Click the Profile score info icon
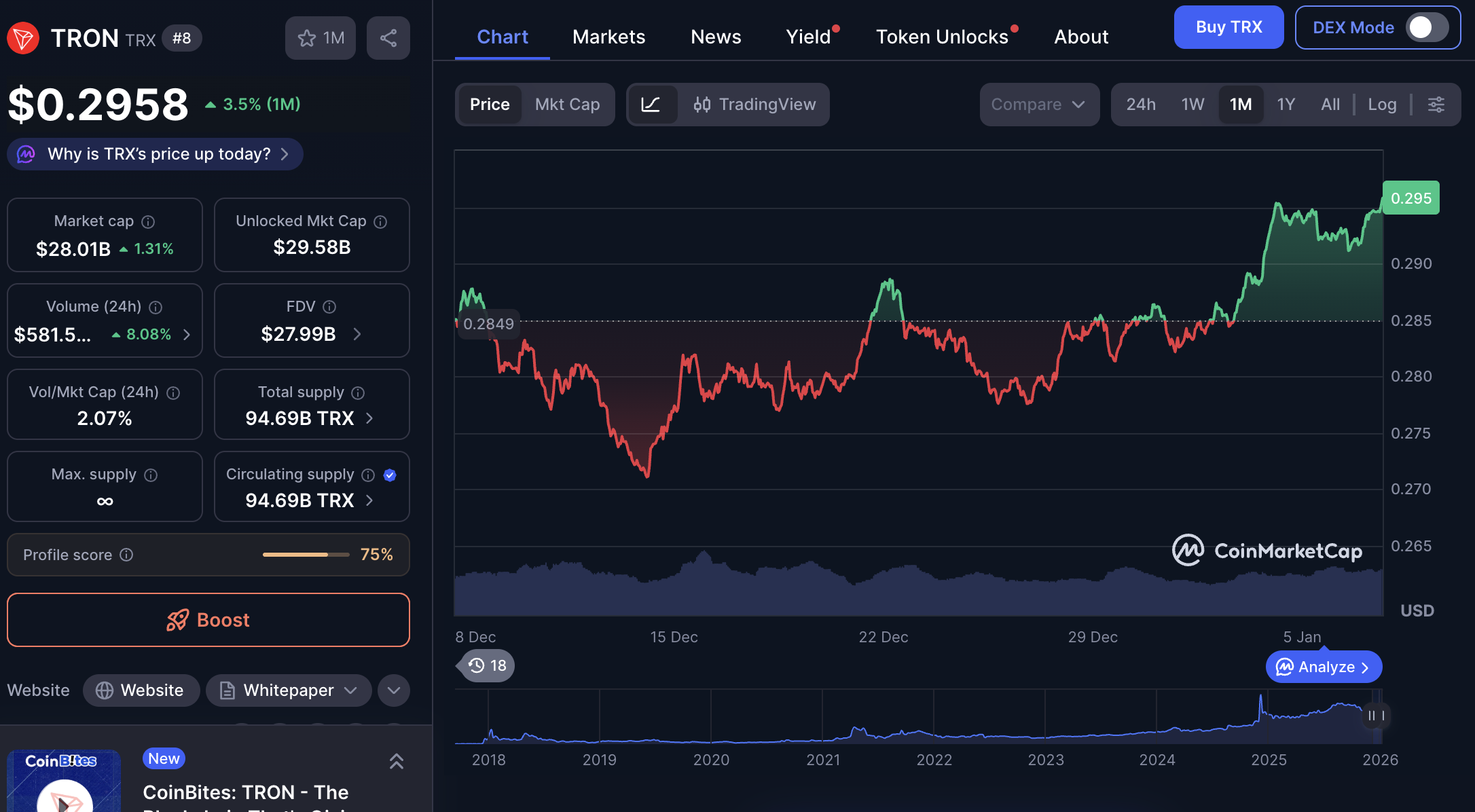This screenshot has height=812, width=1475. click(x=126, y=555)
